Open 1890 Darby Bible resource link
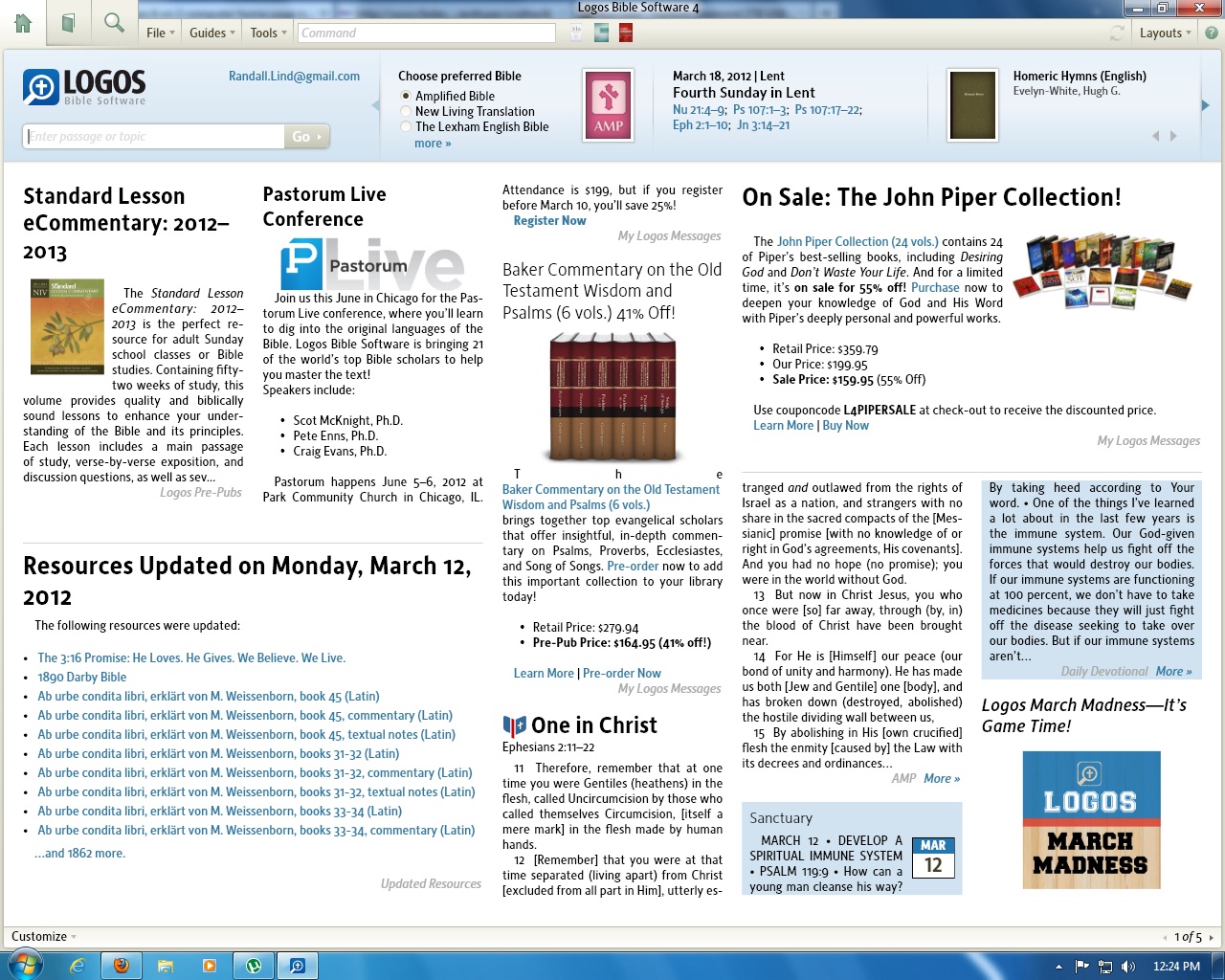Viewport: 1225px width, 980px height. [82, 678]
